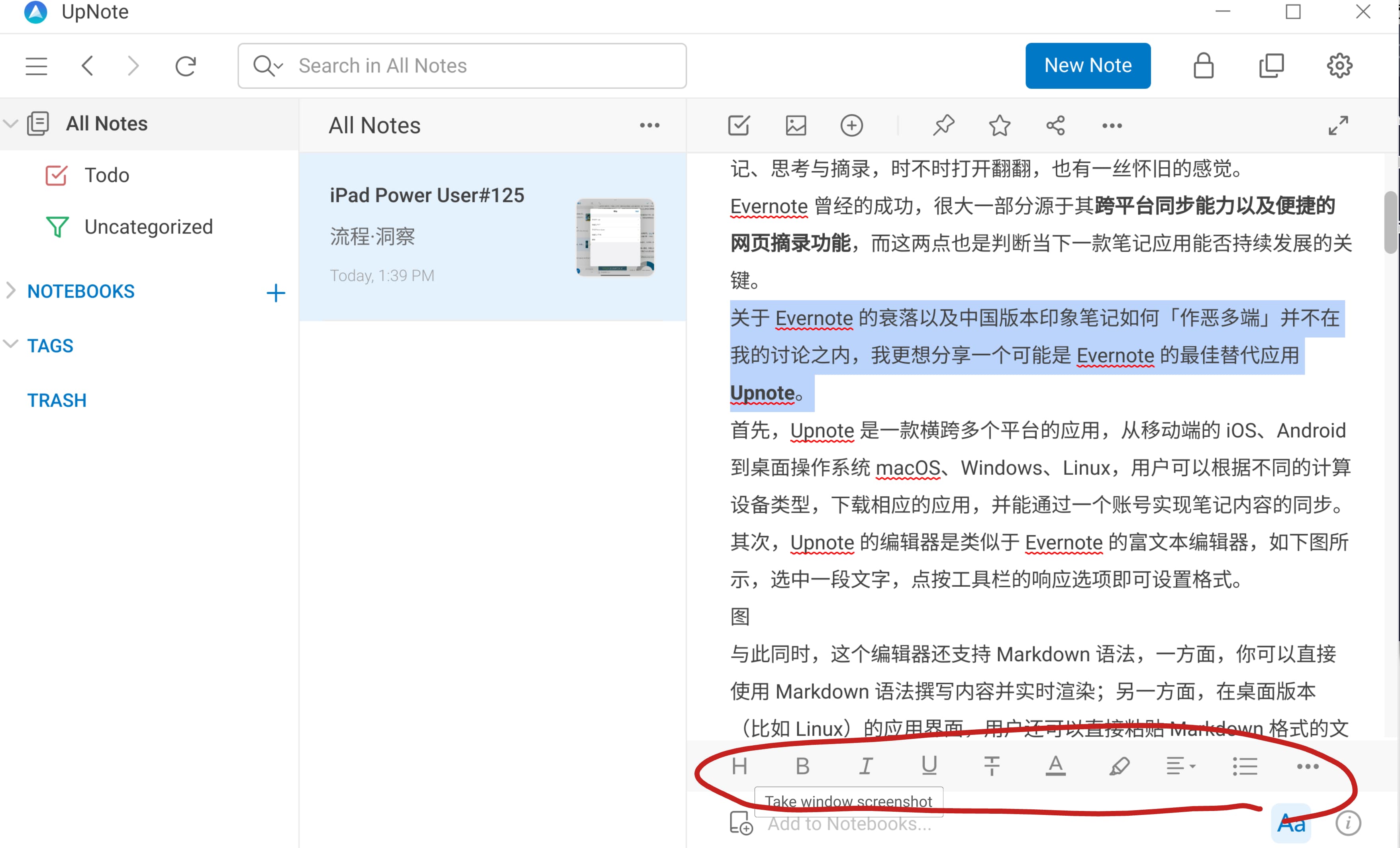Insert a bulleted list
This screenshot has width=1400, height=848.
tap(1245, 766)
